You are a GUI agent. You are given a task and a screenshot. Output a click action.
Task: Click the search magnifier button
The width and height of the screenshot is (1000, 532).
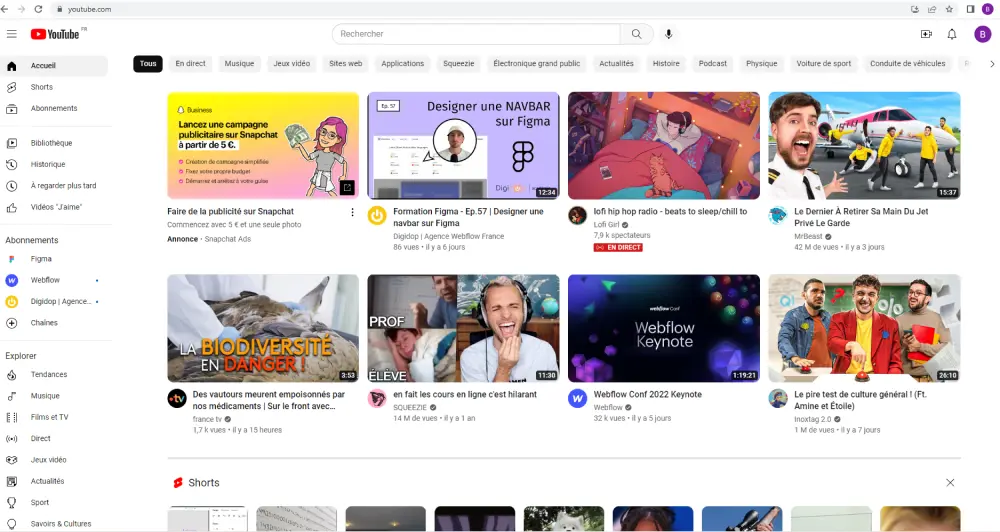pos(636,34)
